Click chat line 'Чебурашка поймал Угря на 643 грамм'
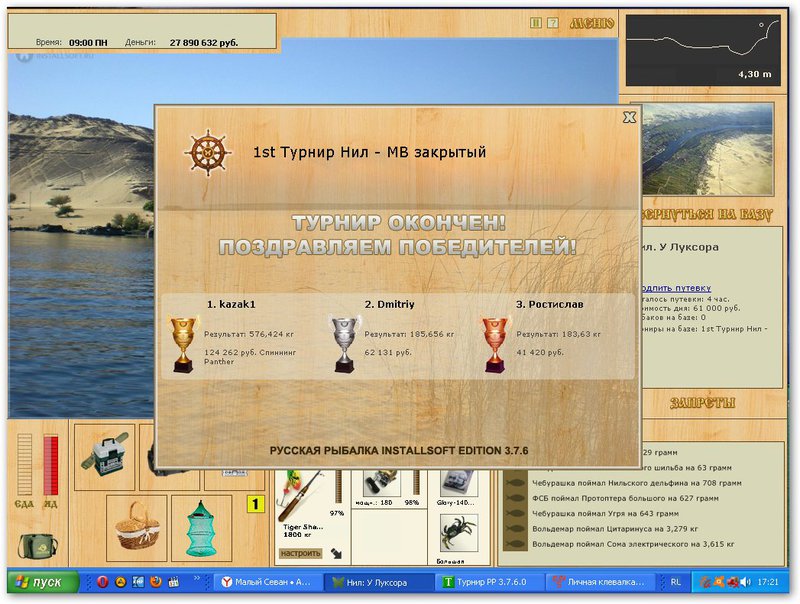The width and height of the screenshot is (800, 604). (x=605, y=513)
